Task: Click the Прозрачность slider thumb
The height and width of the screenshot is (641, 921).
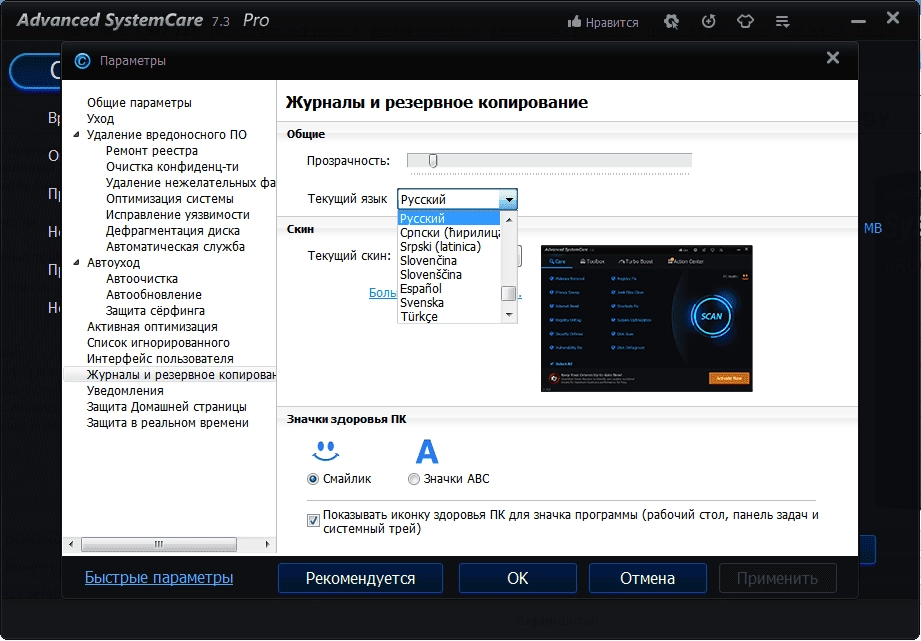Action: coord(433,160)
